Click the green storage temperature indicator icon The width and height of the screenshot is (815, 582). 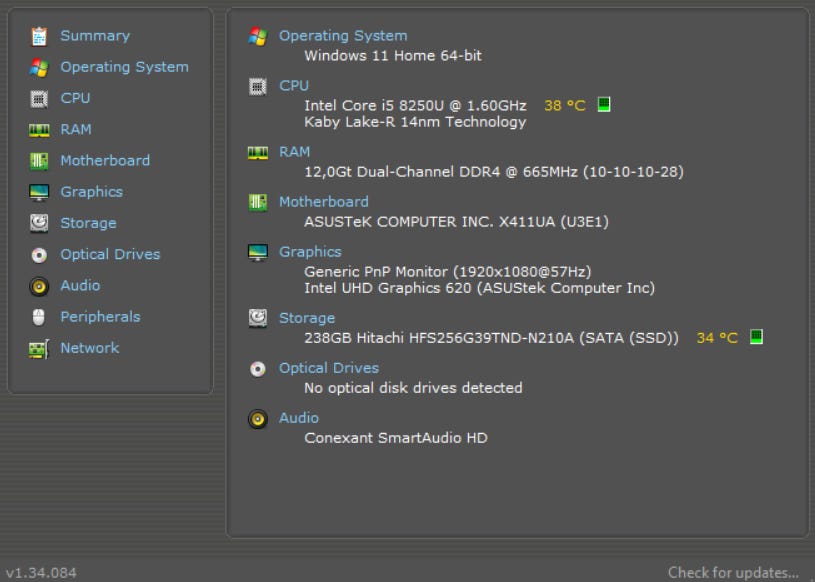[x=756, y=337]
